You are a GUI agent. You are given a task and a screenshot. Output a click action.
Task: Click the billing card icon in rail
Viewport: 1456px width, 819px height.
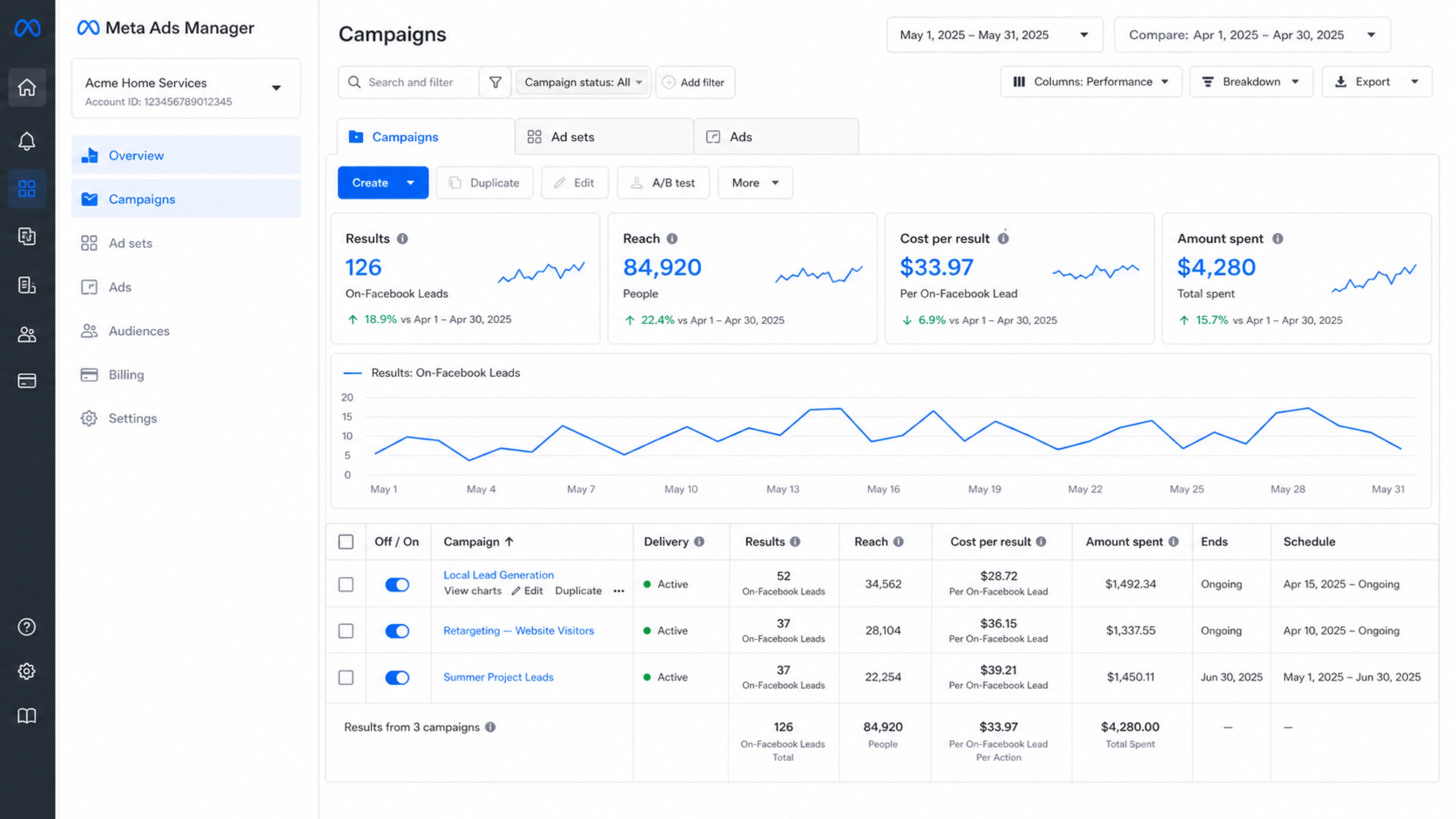(27, 380)
